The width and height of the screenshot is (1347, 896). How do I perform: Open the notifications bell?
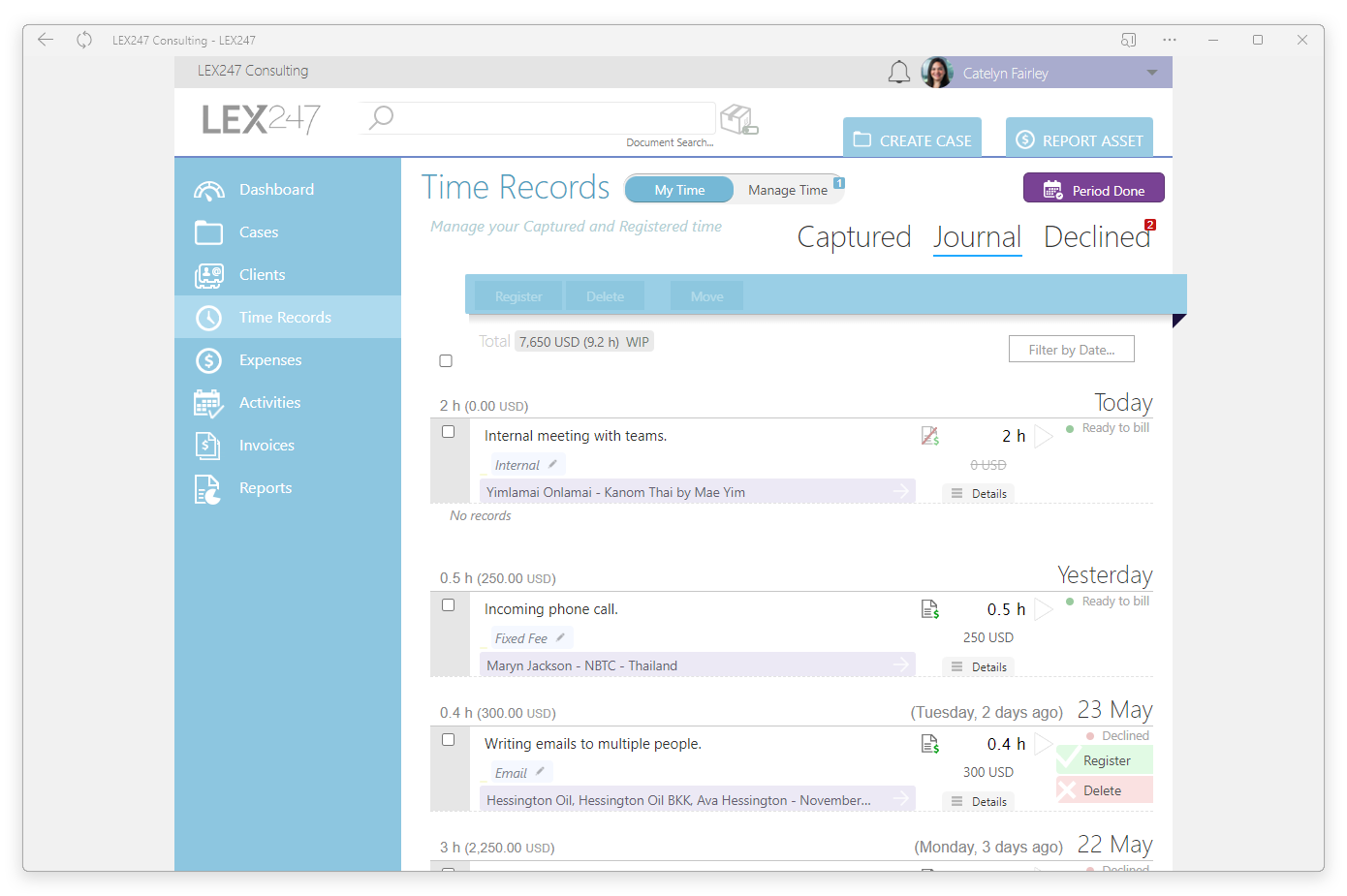point(899,73)
